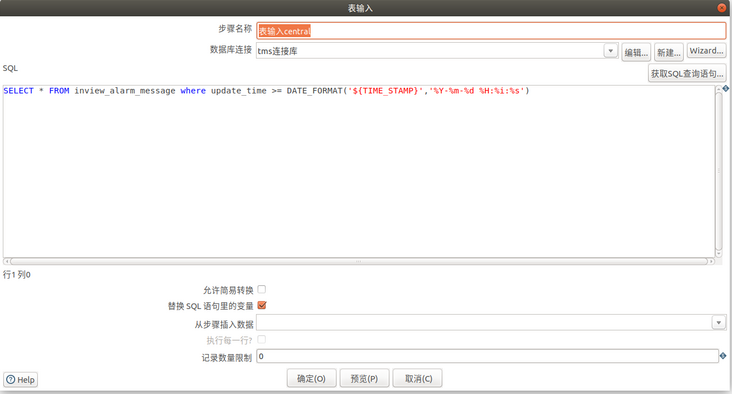Click the SELECT keyword in the SQL

[x=19, y=91]
